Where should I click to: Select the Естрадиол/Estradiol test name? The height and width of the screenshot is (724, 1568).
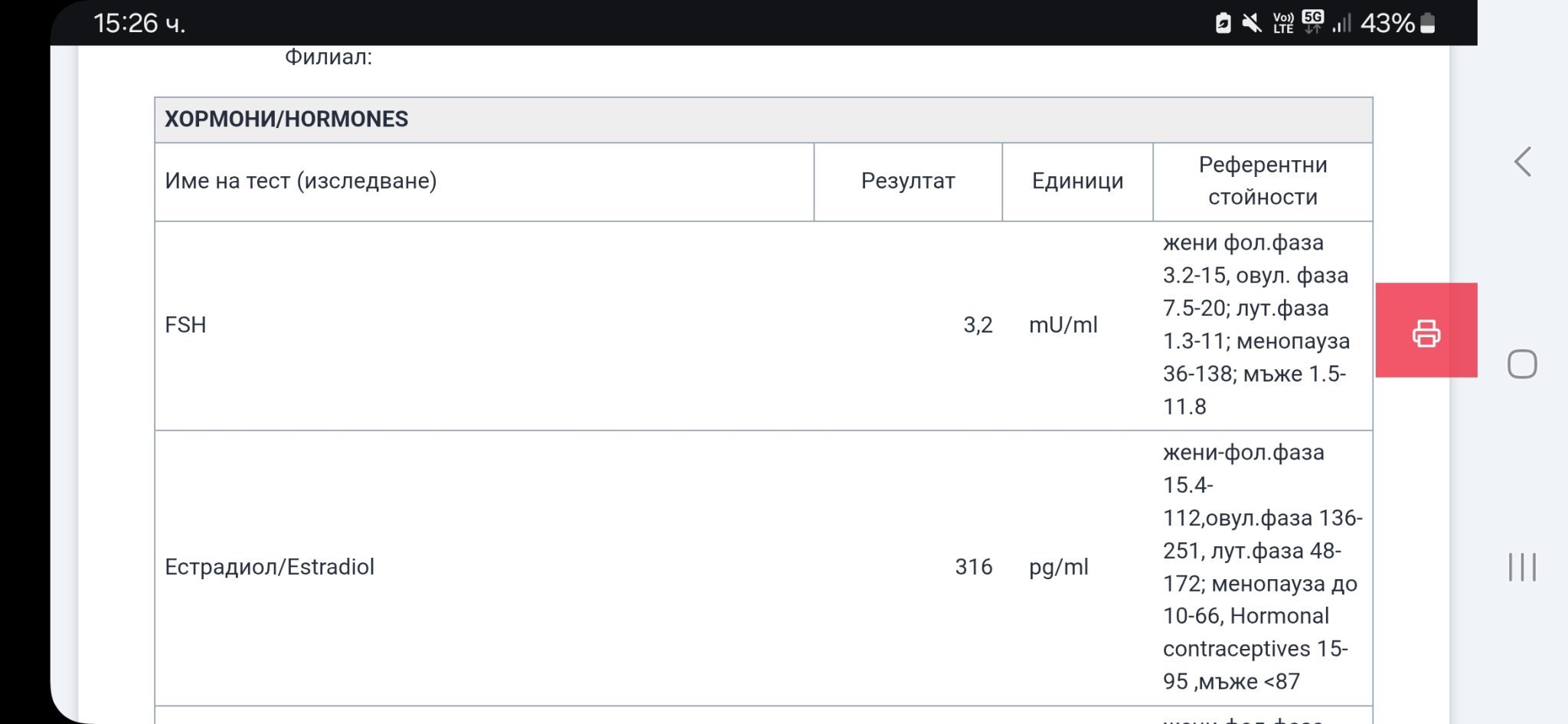pos(269,567)
